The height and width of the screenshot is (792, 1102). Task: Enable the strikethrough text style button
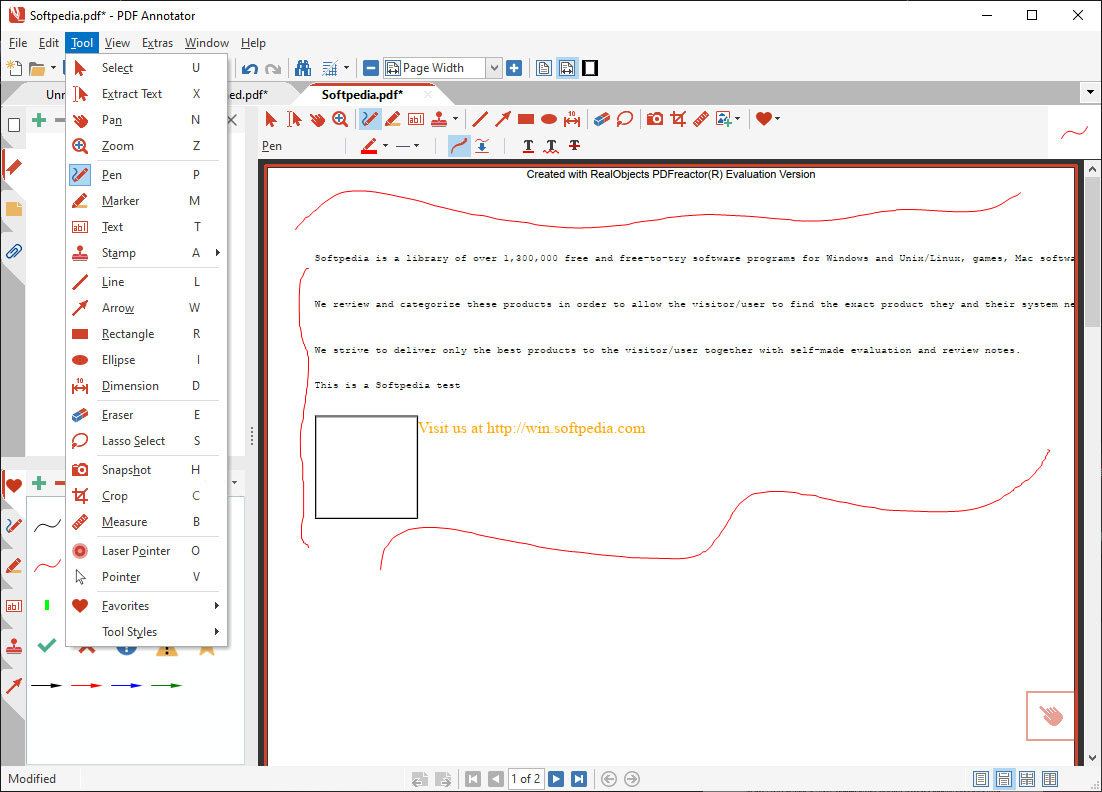(574, 146)
